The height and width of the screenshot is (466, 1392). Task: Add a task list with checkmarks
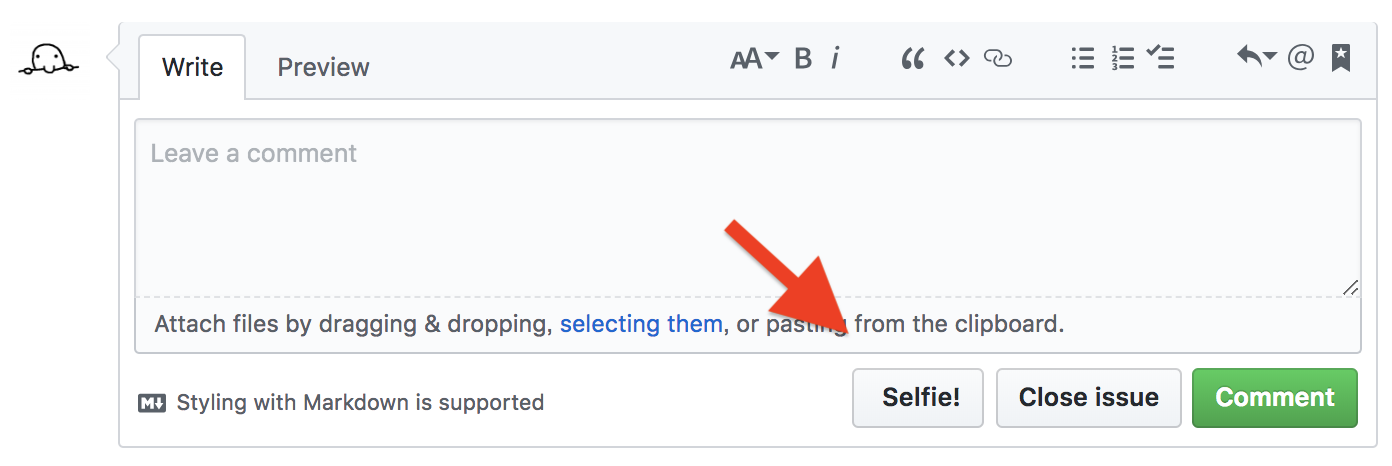[1160, 58]
